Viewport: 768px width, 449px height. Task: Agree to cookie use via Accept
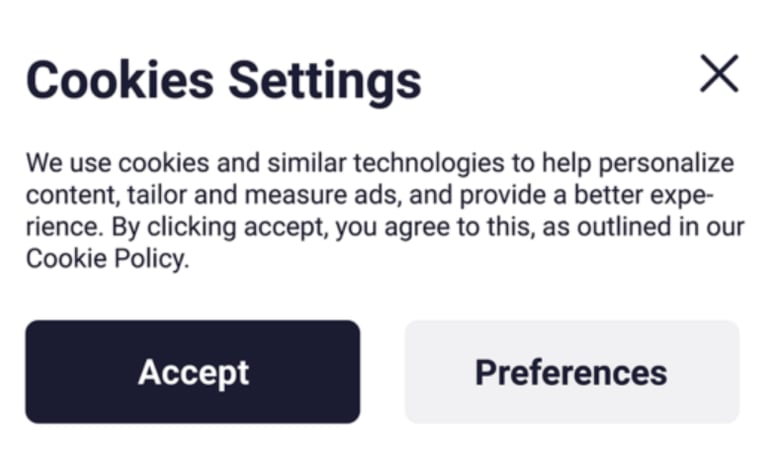192,372
